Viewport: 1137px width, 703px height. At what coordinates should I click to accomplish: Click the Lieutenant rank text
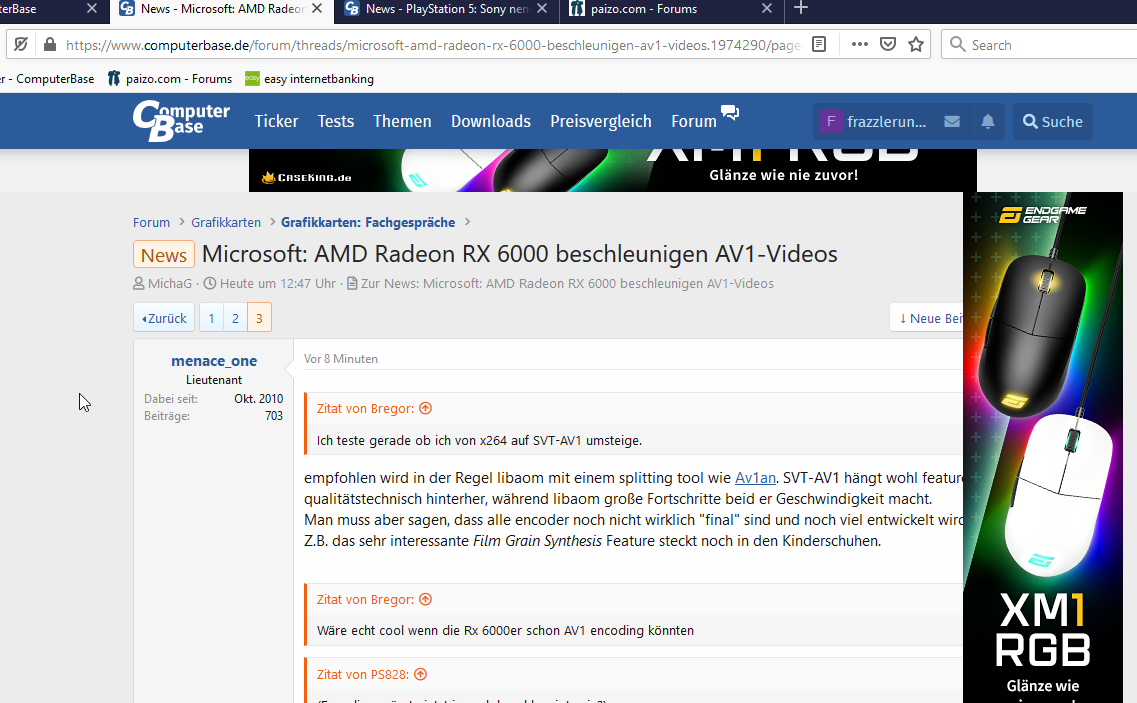click(x=214, y=379)
